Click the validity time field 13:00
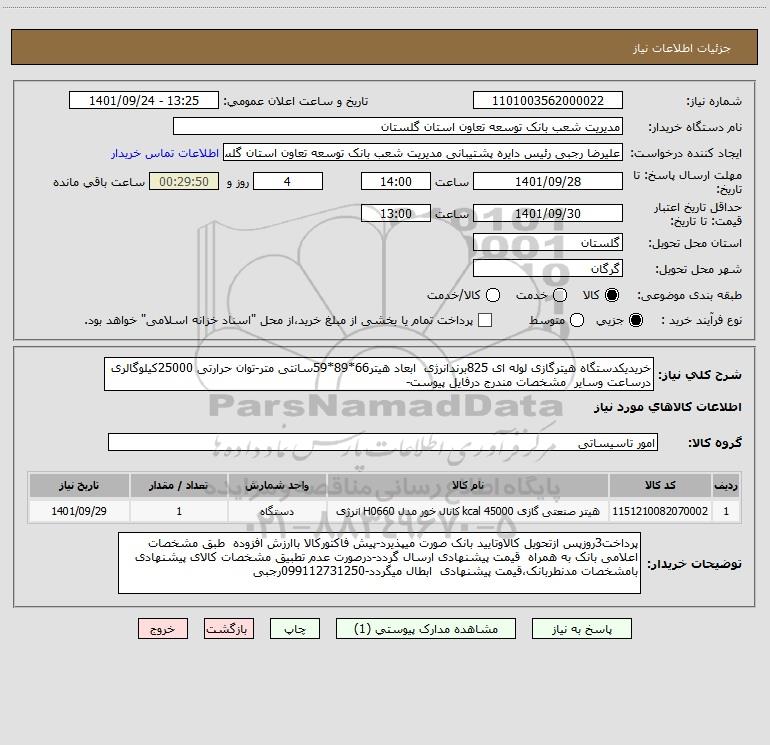Viewport: 770px width, 745px height. (x=396, y=214)
